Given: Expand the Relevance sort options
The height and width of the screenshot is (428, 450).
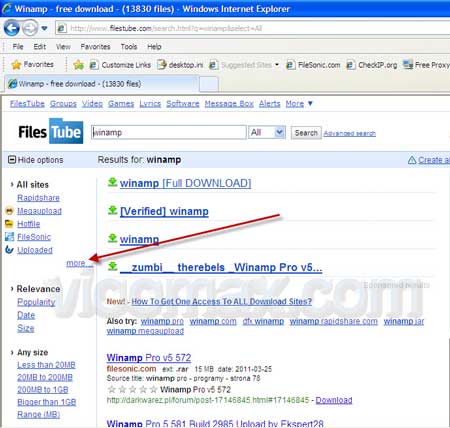Looking at the screenshot, I should pyautogui.click(x=35, y=289).
